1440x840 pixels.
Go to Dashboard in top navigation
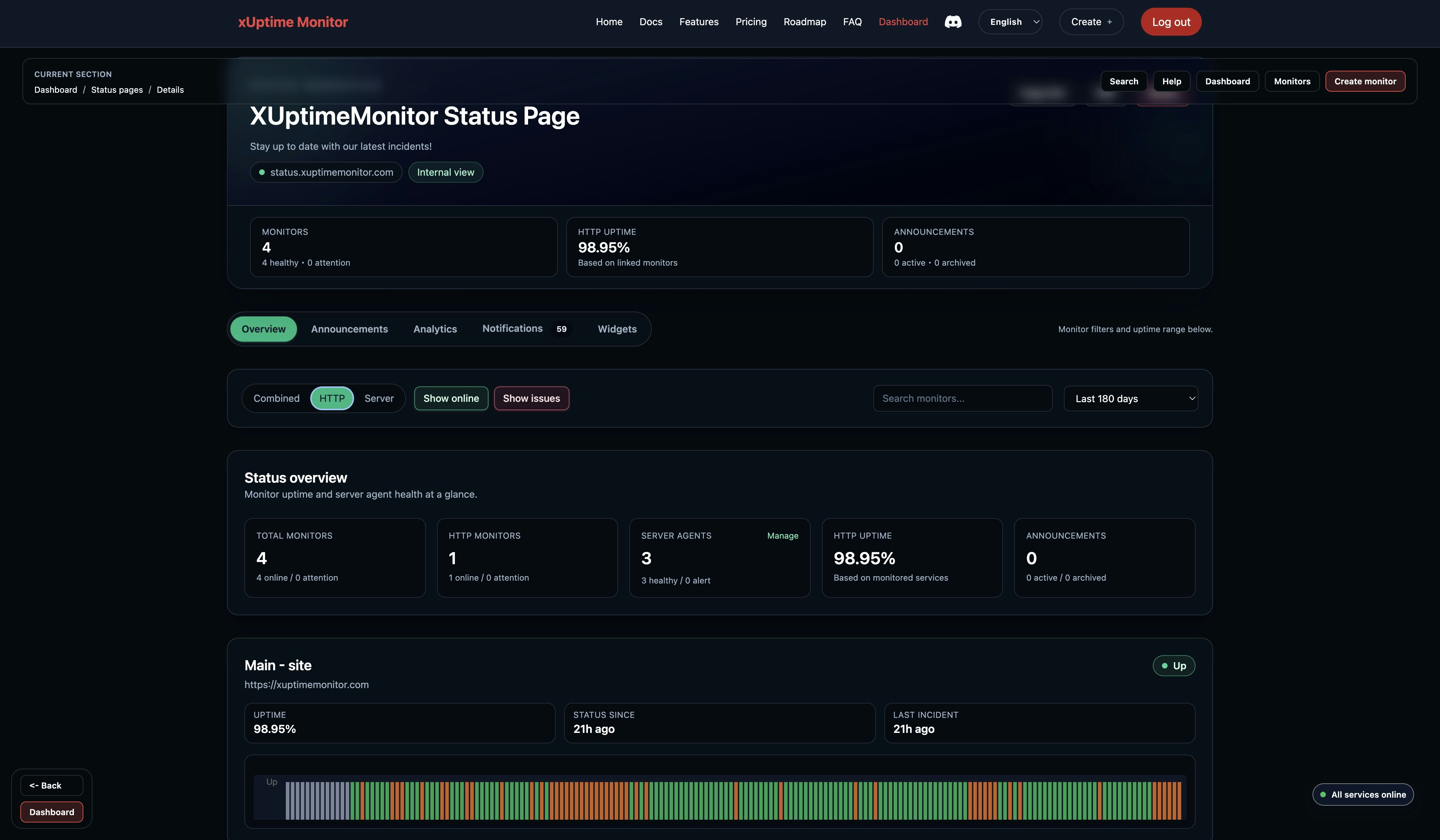click(903, 22)
